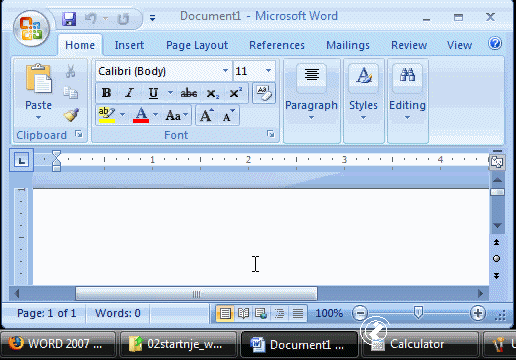Open the References tab
Screen dimensions: 516x360
[x=277, y=45]
